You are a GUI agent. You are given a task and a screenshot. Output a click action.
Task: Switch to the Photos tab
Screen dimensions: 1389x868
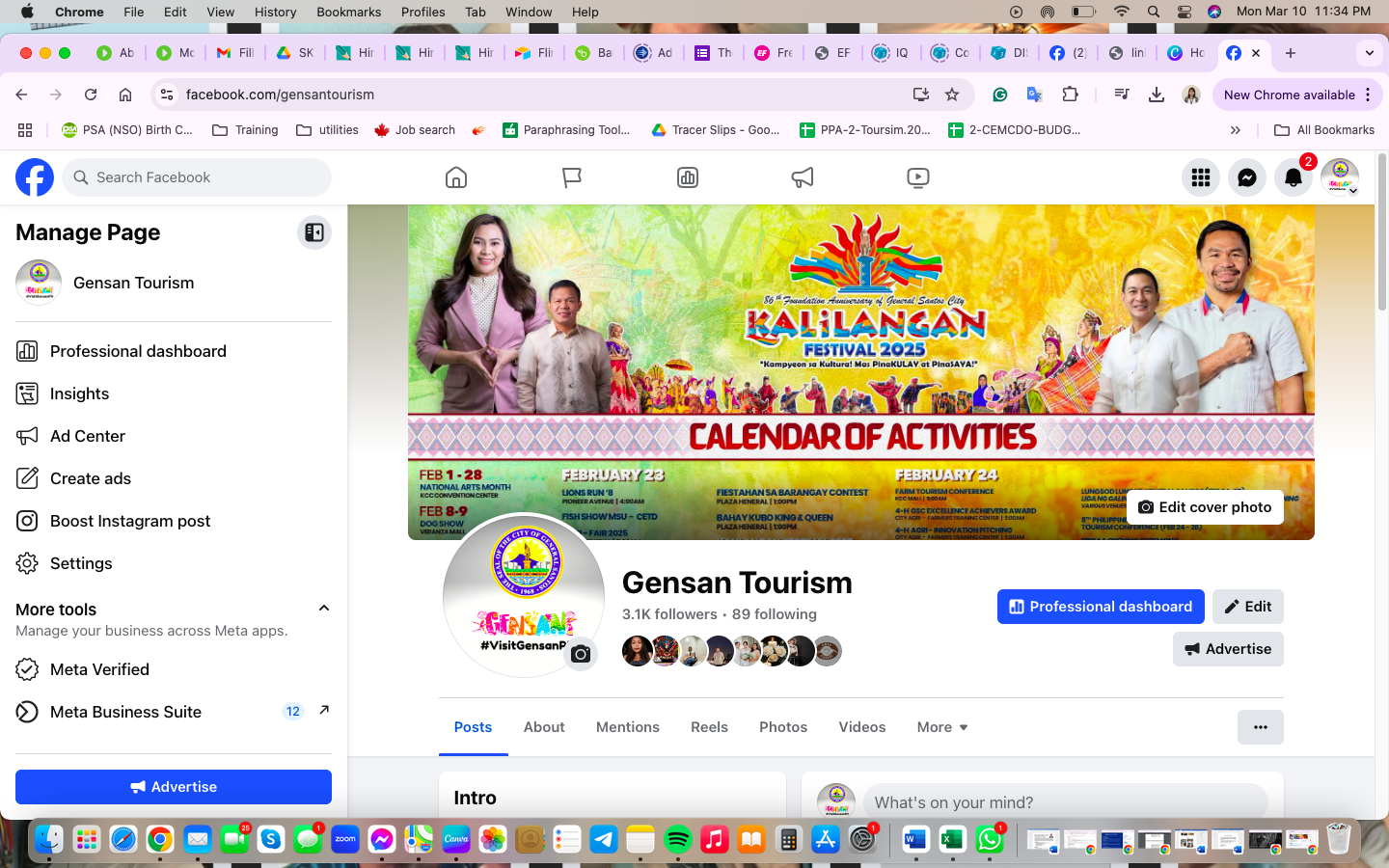[783, 727]
